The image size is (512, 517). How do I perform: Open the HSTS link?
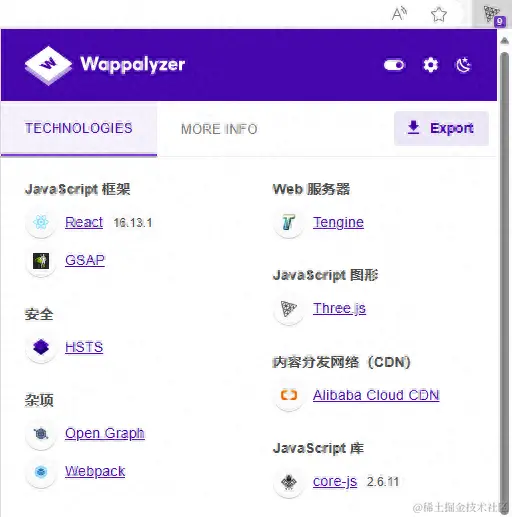click(x=84, y=347)
